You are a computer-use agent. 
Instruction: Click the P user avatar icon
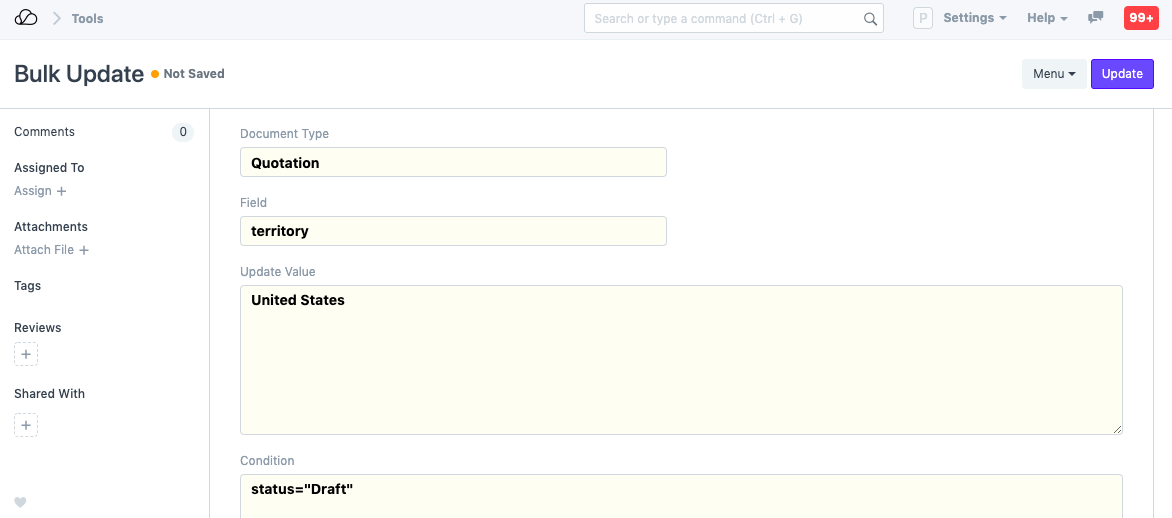(923, 18)
